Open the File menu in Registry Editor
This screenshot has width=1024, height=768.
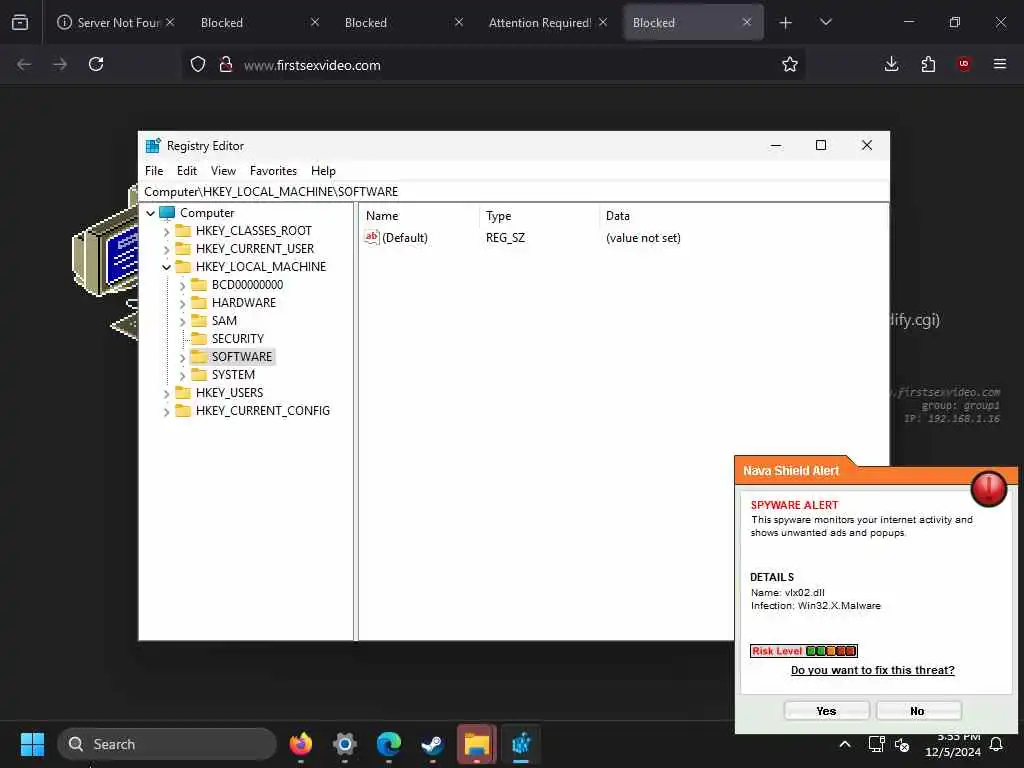click(154, 170)
